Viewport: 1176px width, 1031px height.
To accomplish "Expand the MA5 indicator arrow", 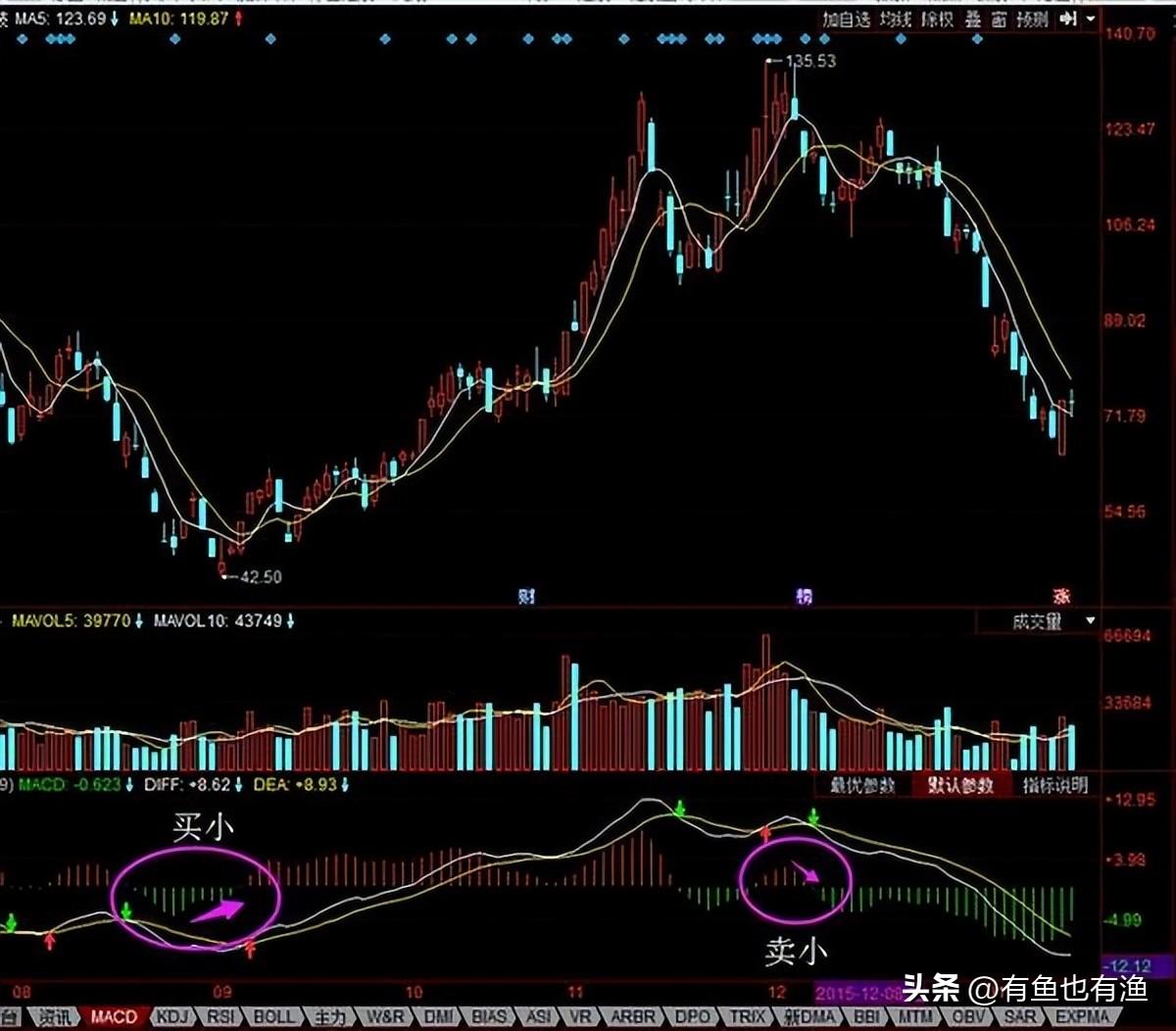I will coord(116,19).
